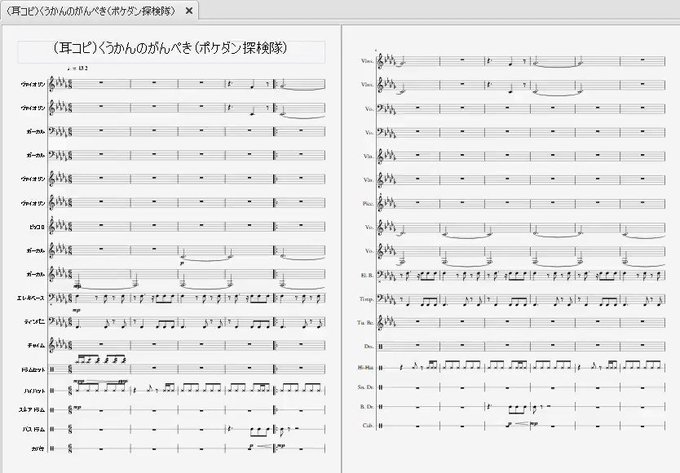Select the チャイム instrument label
Image resolution: width=680 pixels, height=473 pixels.
point(36,346)
